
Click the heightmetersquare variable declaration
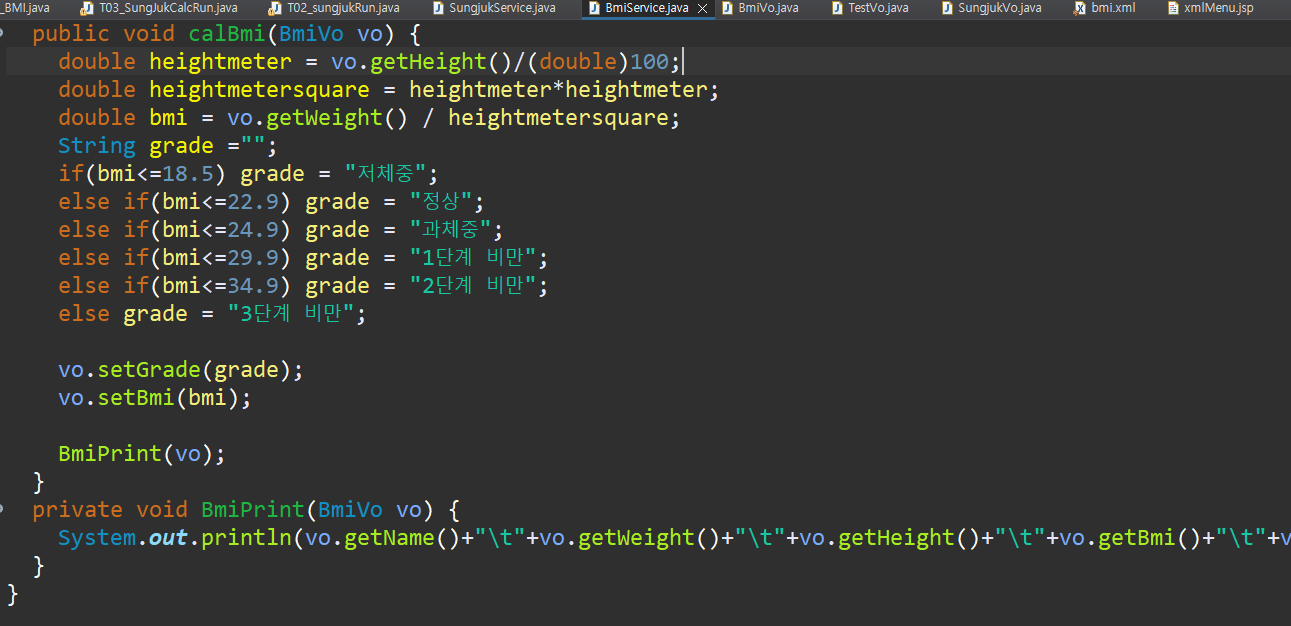pos(259,90)
